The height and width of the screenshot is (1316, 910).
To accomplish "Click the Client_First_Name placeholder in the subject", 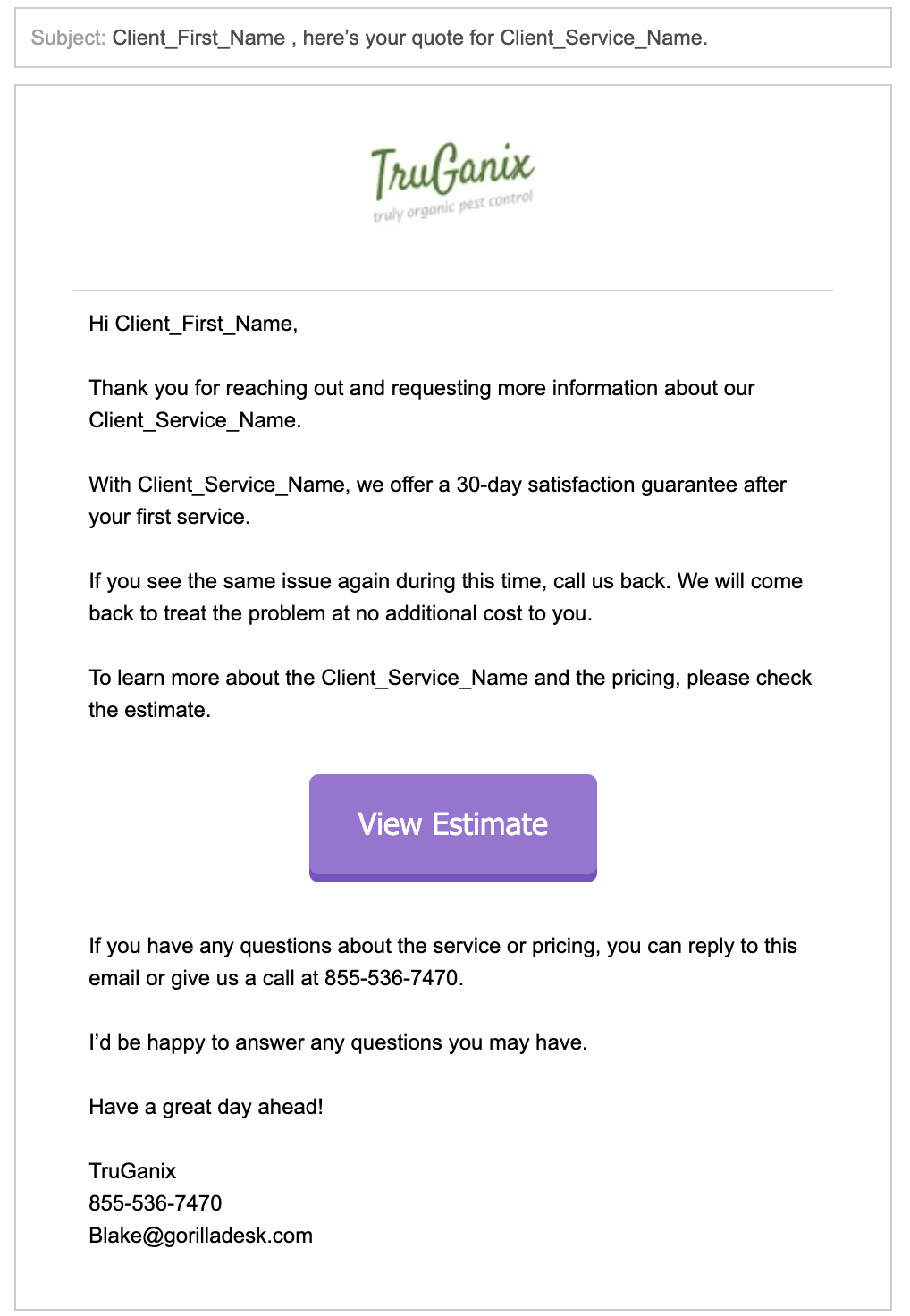I will click(198, 38).
